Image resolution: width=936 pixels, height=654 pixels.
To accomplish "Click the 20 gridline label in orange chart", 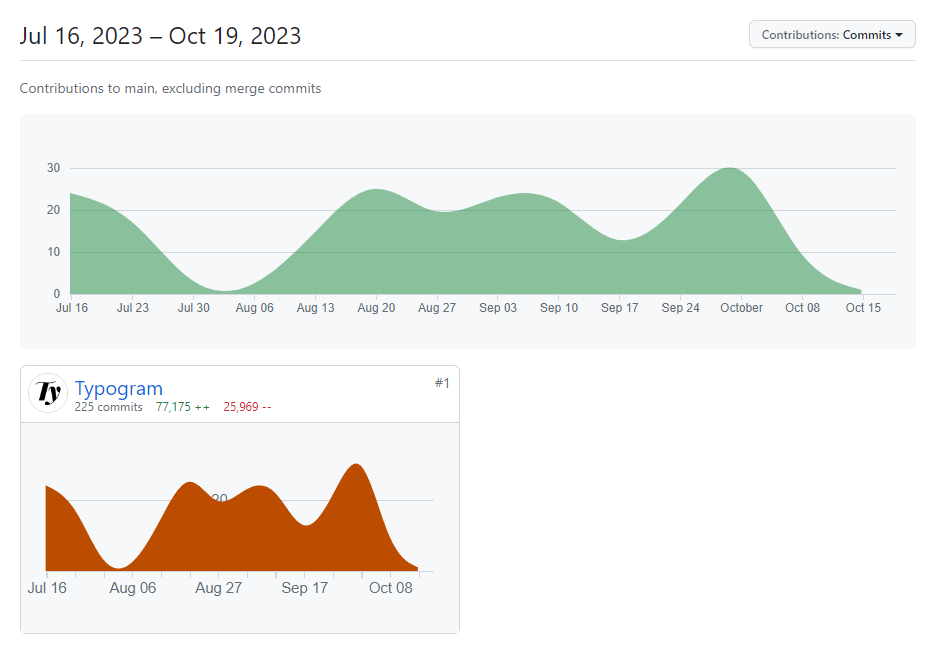I will click(x=220, y=498).
